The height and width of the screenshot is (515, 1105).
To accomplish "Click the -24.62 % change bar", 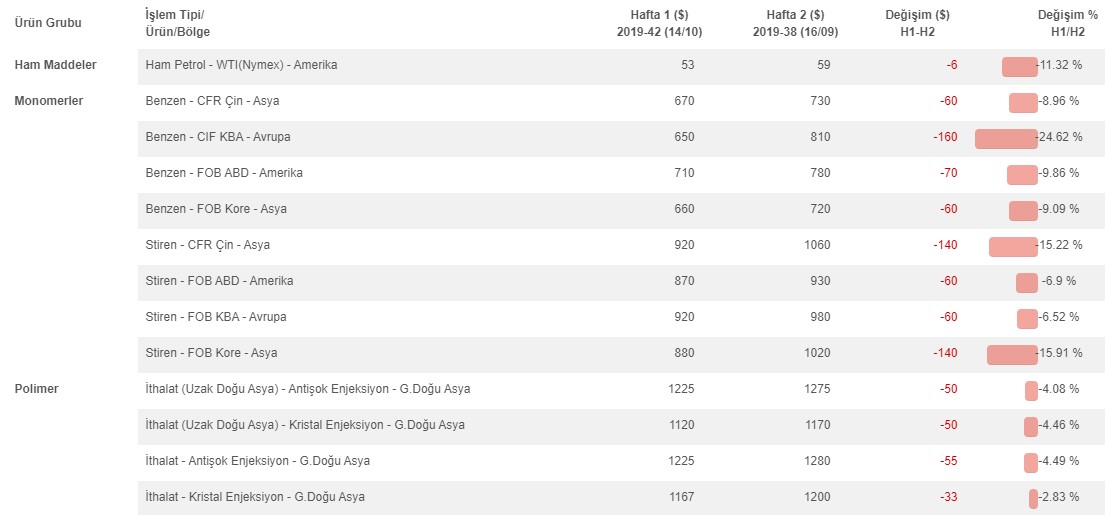I will [1006, 139].
